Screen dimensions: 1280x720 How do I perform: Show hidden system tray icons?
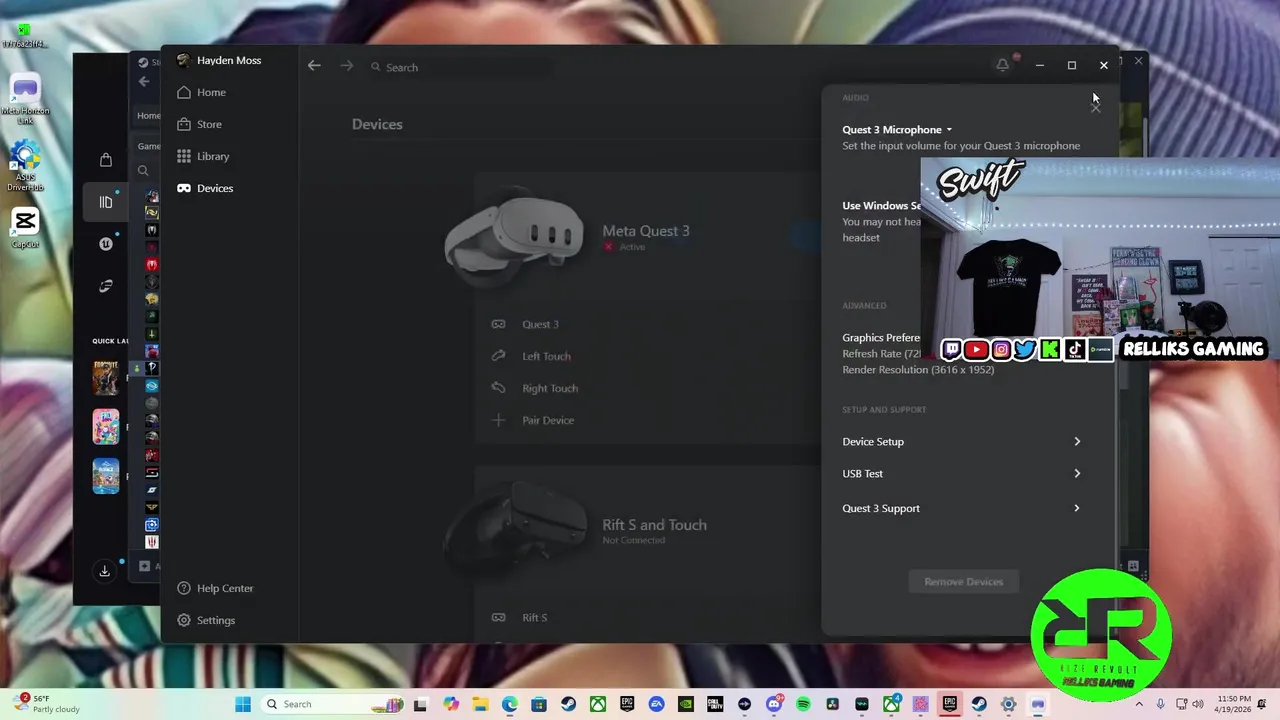(1138, 704)
